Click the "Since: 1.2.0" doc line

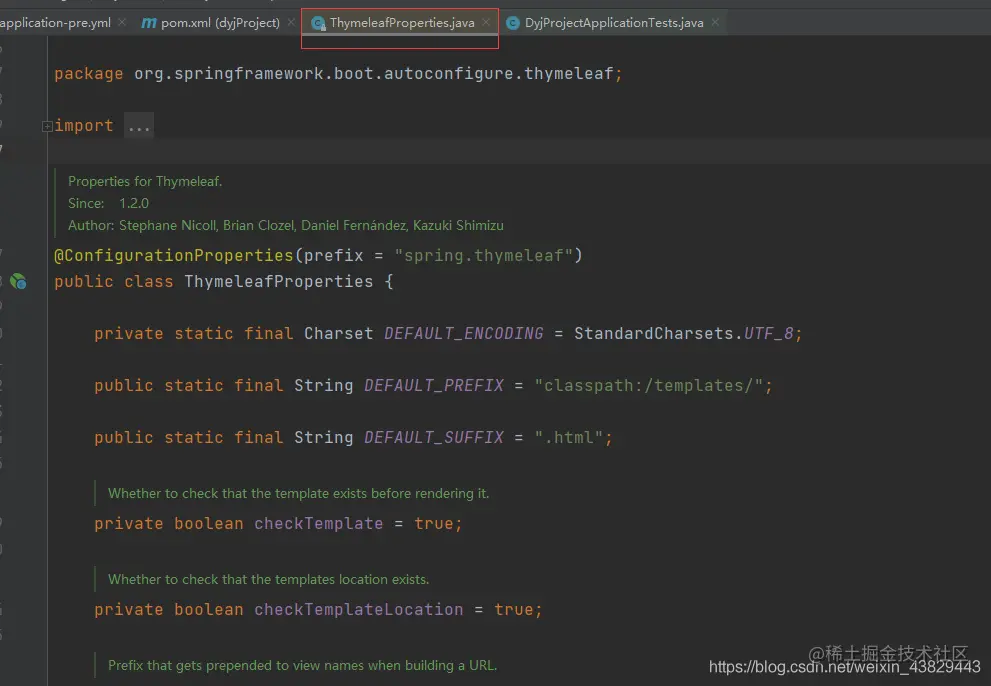click(x=108, y=204)
